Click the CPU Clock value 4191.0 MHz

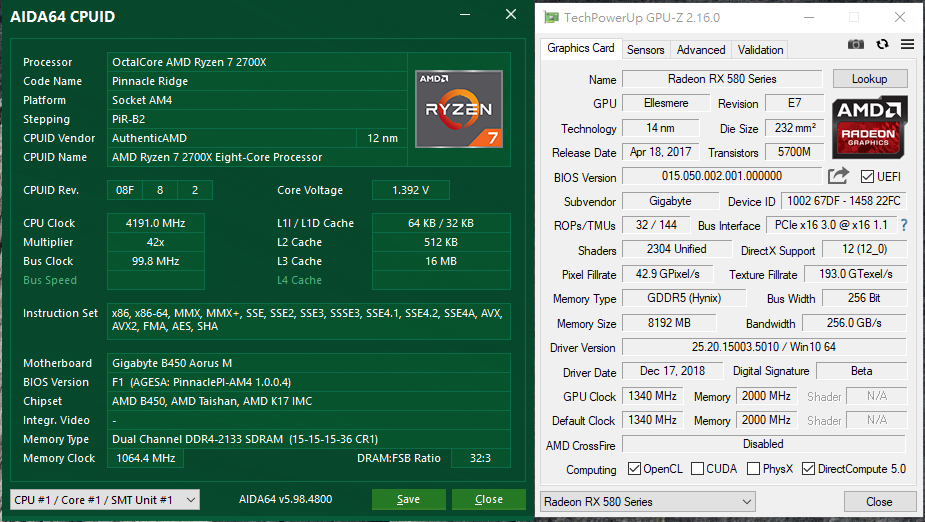pyautogui.click(x=156, y=223)
